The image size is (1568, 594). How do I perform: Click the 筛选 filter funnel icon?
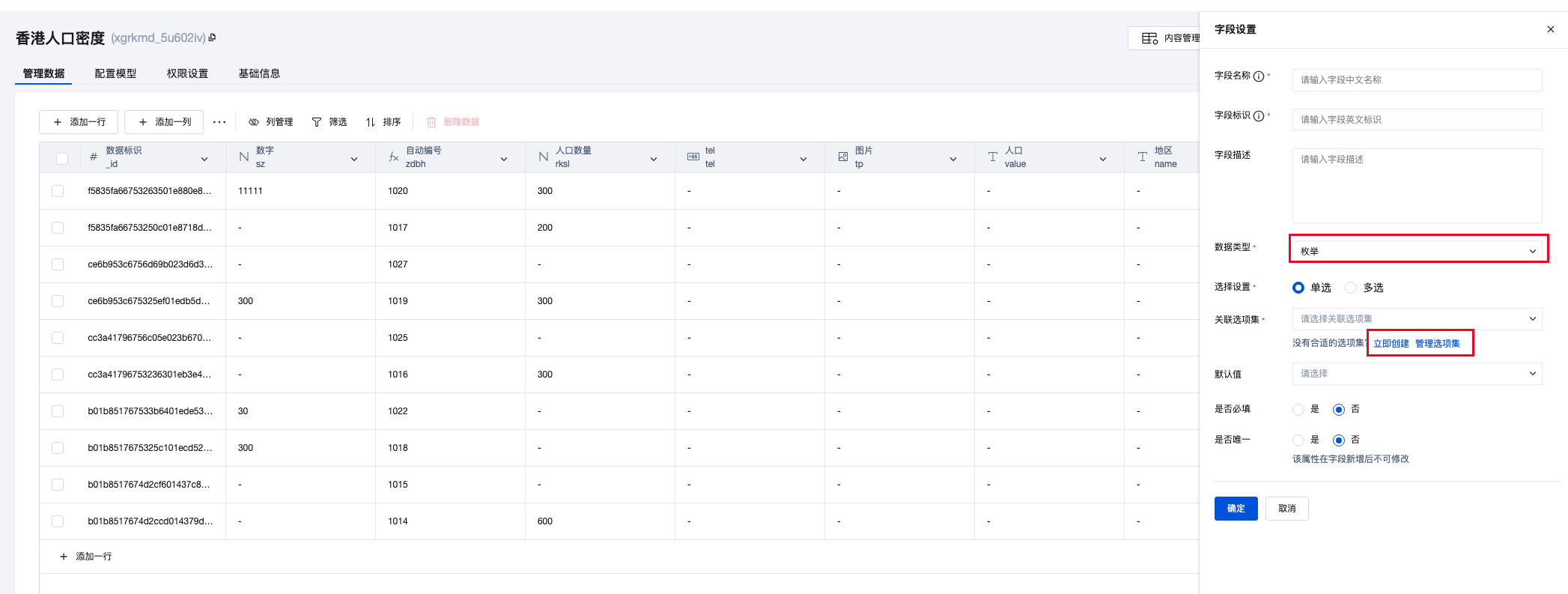point(317,122)
